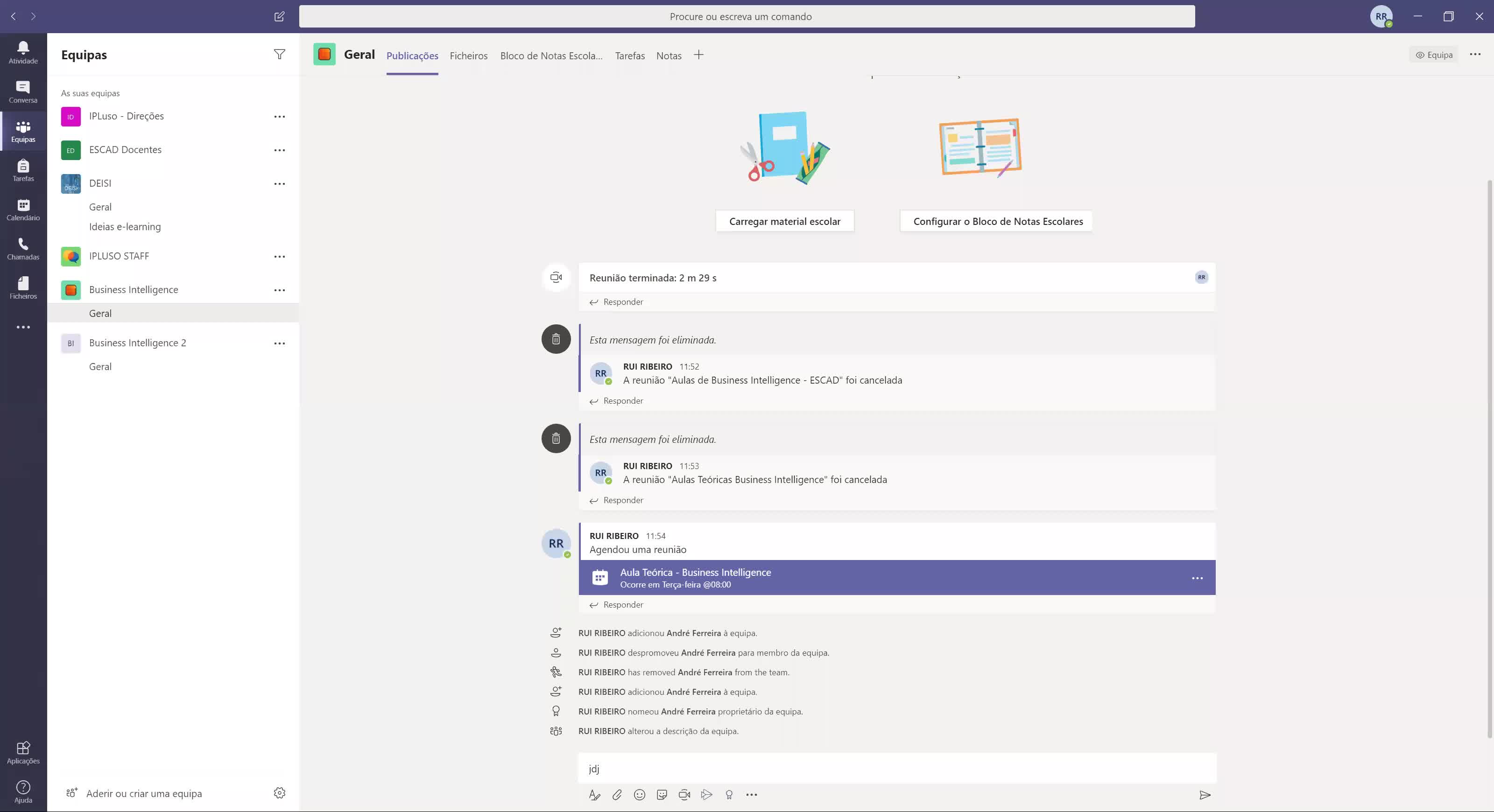Image resolution: width=1494 pixels, height=812 pixels.
Task: Open Chamadas phone icon
Action: tap(23, 249)
